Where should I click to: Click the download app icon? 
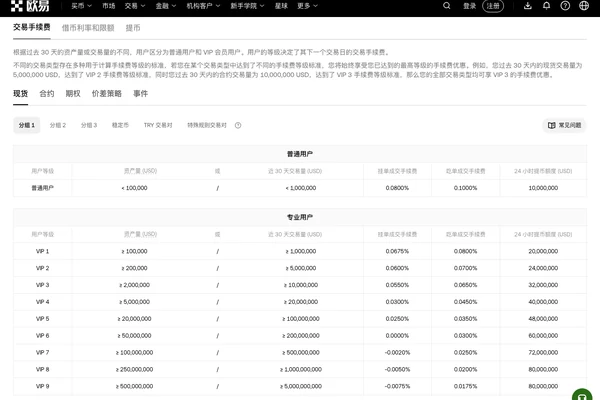528,6
